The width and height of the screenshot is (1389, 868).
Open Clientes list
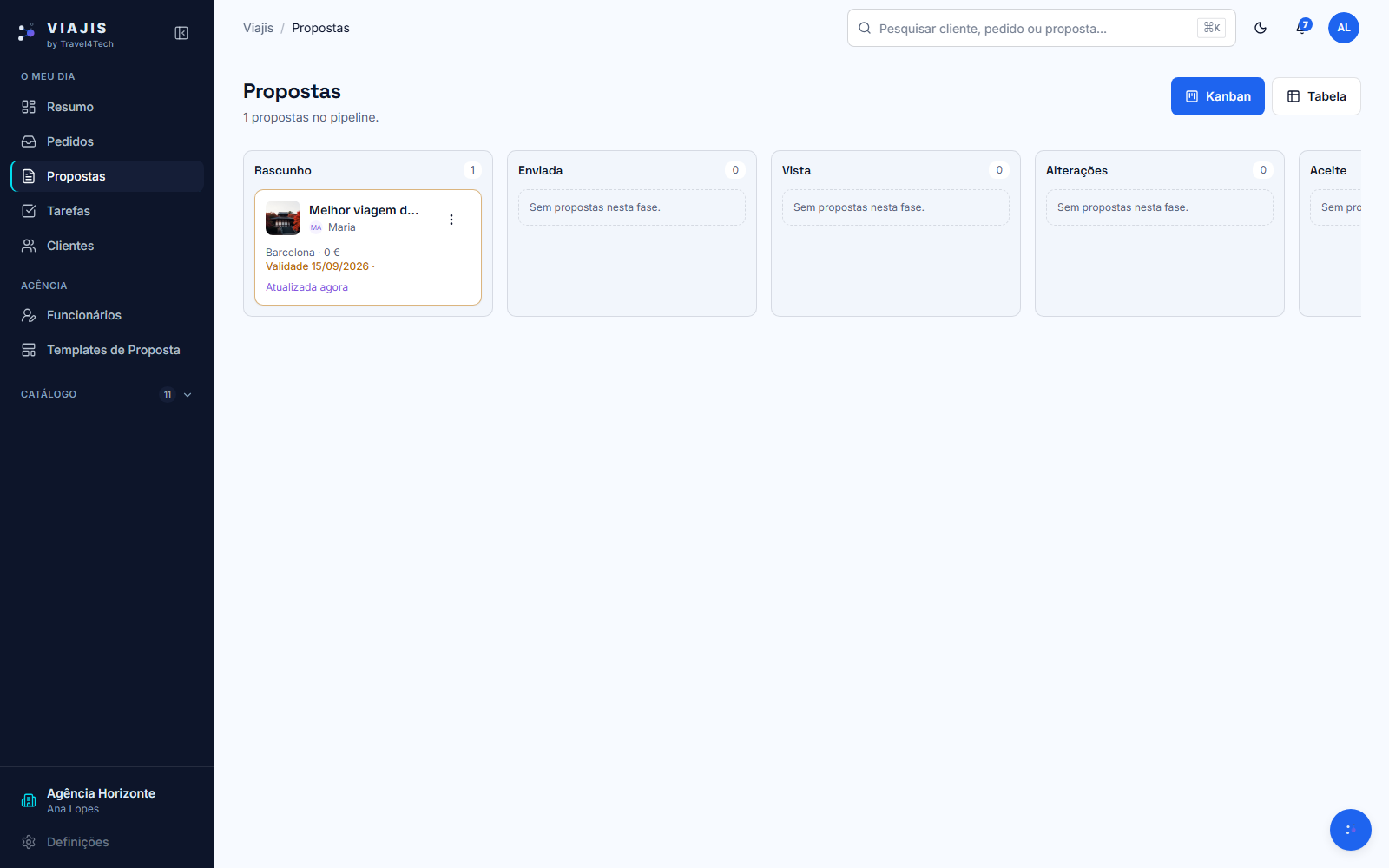pyautogui.click(x=108, y=246)
